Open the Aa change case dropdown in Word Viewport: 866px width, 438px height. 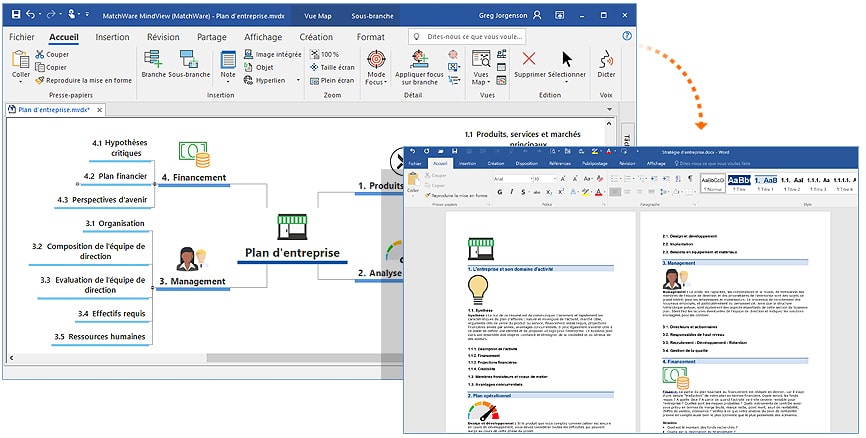[x=588, y=179]
